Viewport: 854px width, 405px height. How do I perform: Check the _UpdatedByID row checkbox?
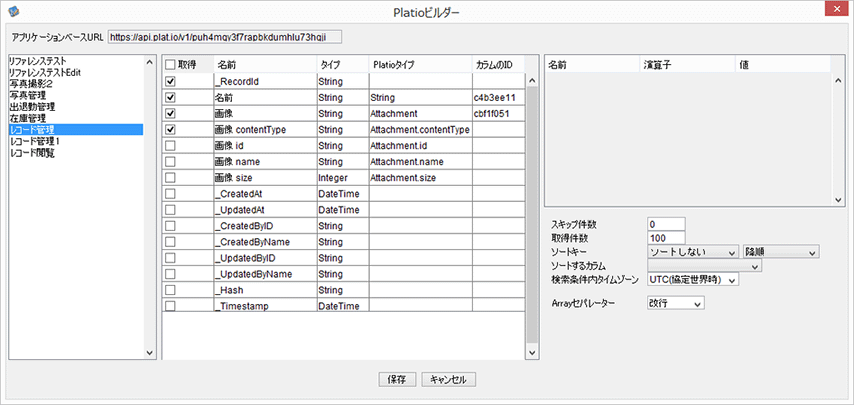point(170,258)
